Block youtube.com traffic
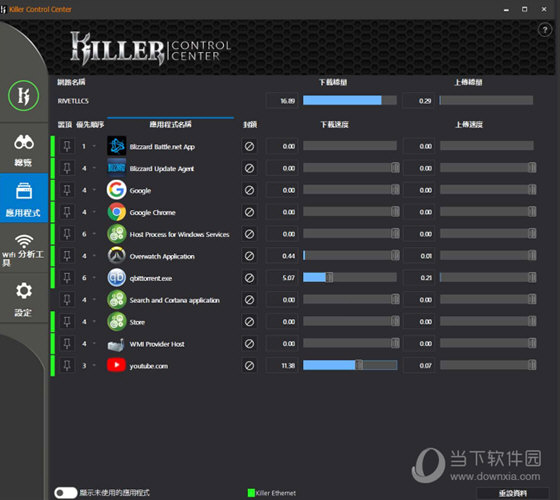This screenshot has height=500, width=560. tap(249, 365)
